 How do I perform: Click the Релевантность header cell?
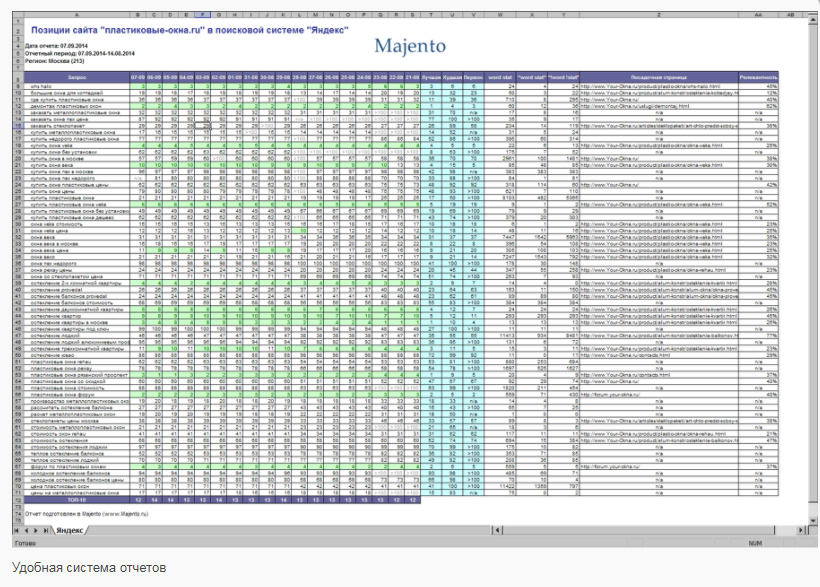point(756,75)
